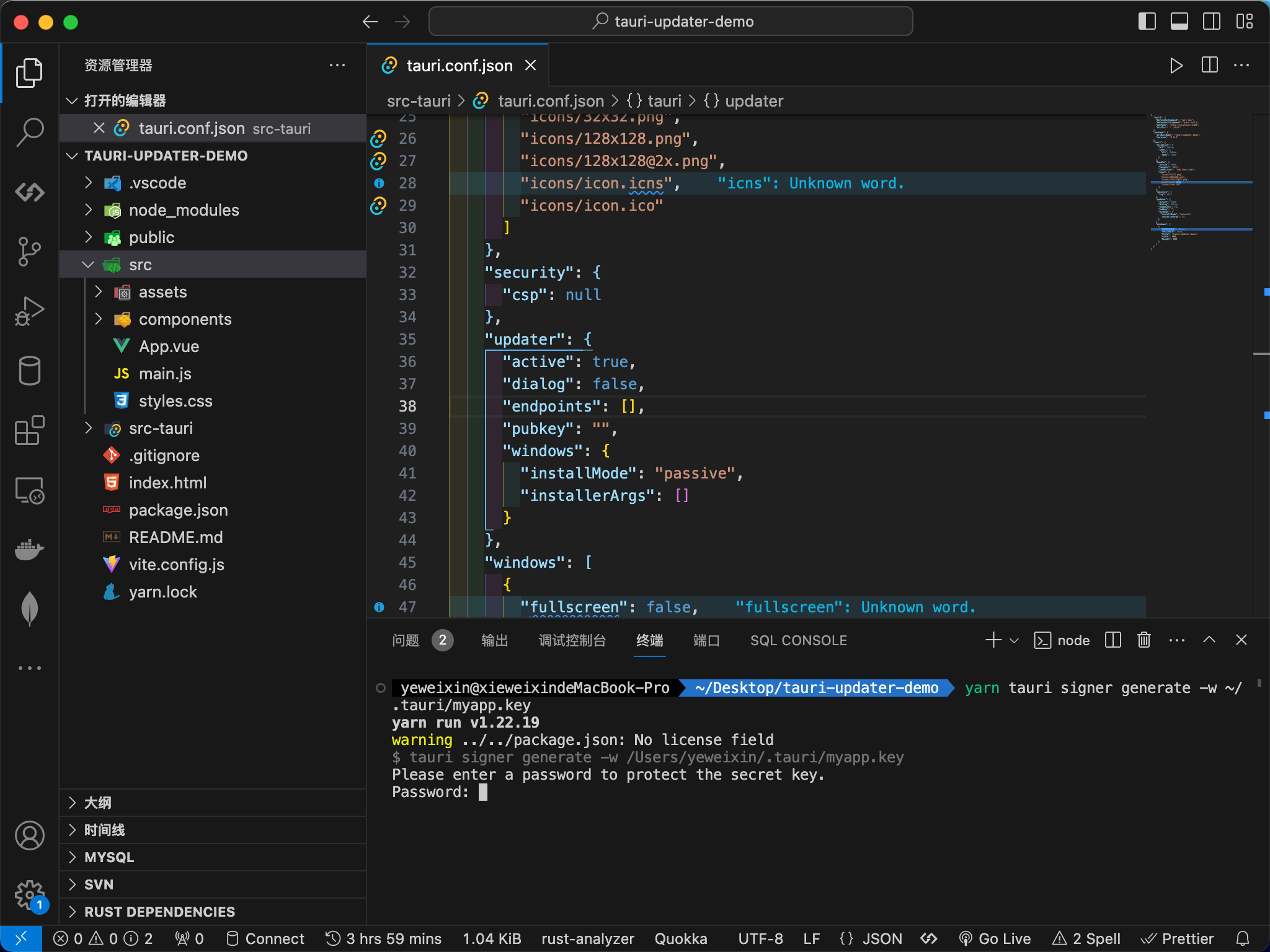
Task: Expand the public folder
Action: (x=89, y=237)
